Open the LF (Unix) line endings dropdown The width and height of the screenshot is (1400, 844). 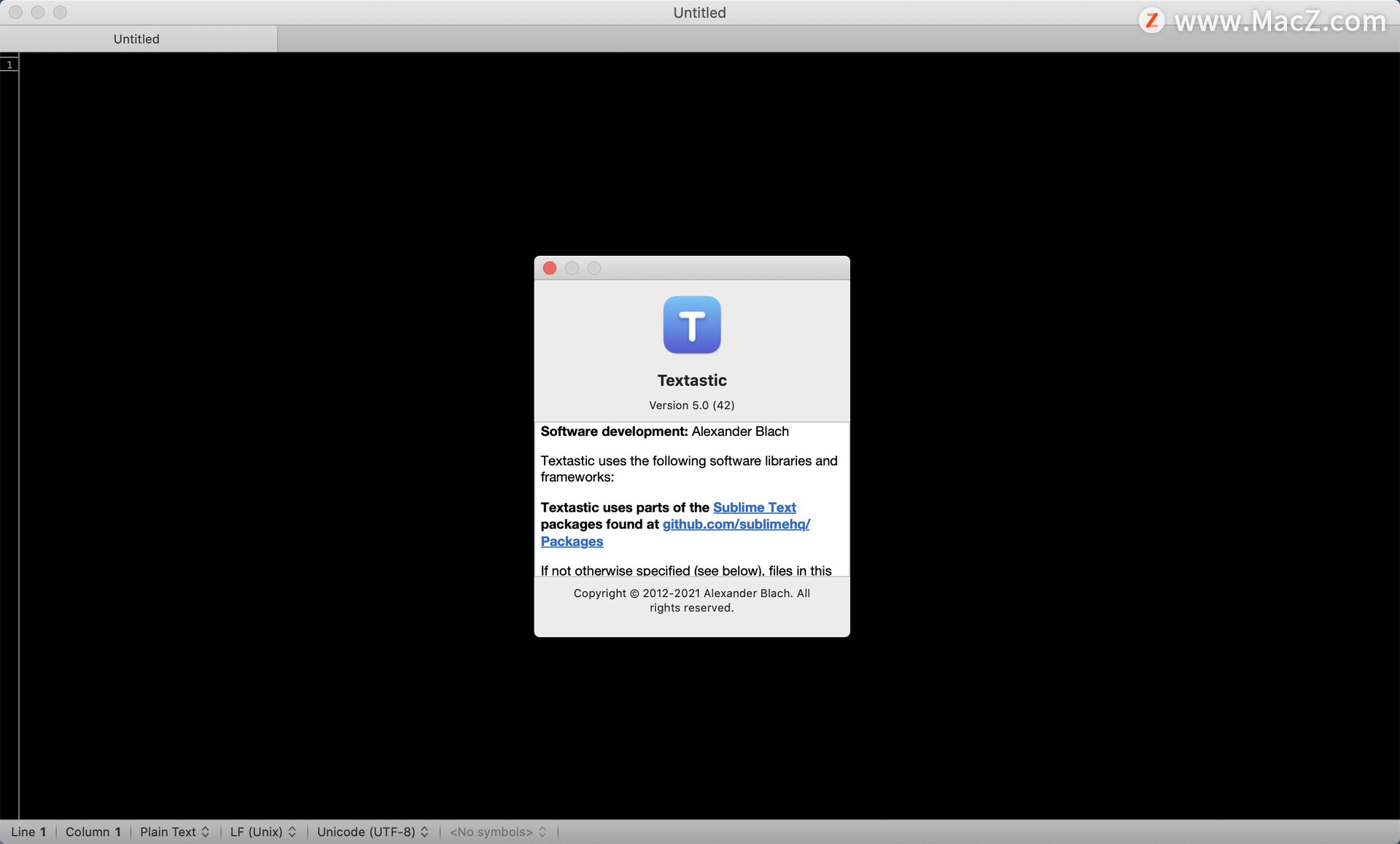tap(263, 832)
